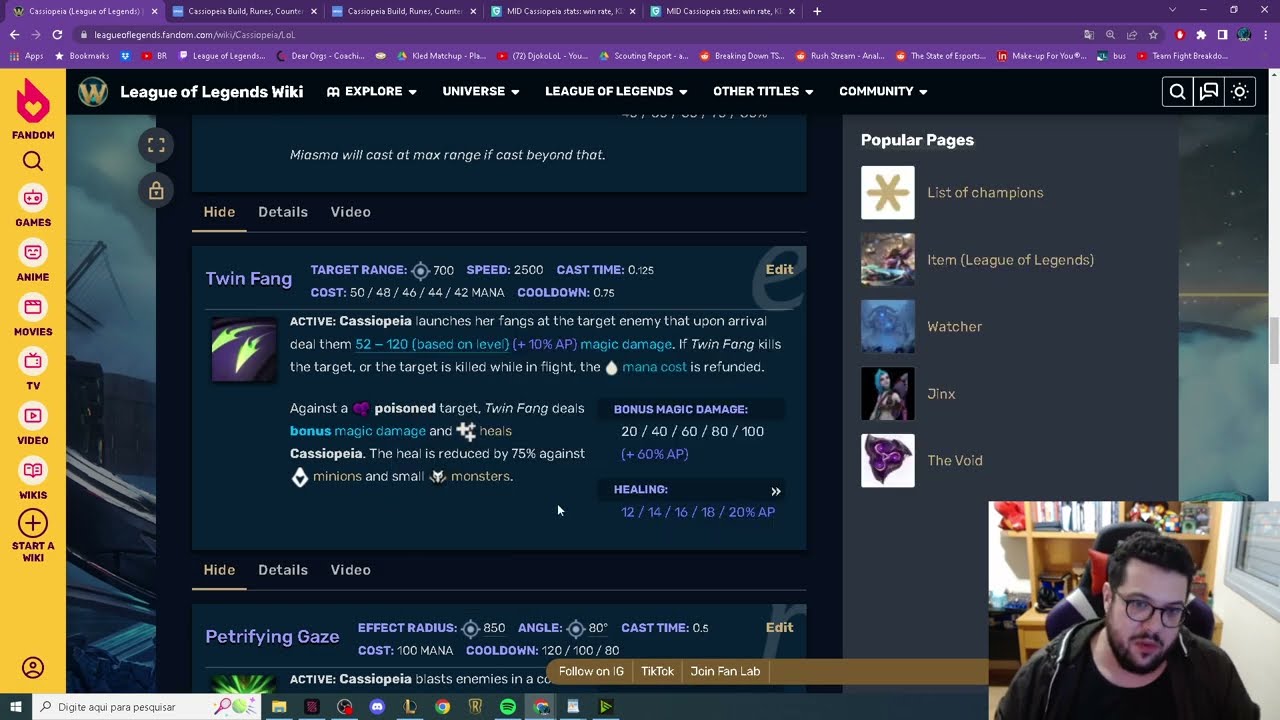Select Video tab under Twin Fang
The height and width of the screenshot is (720, 1280).
350,570
